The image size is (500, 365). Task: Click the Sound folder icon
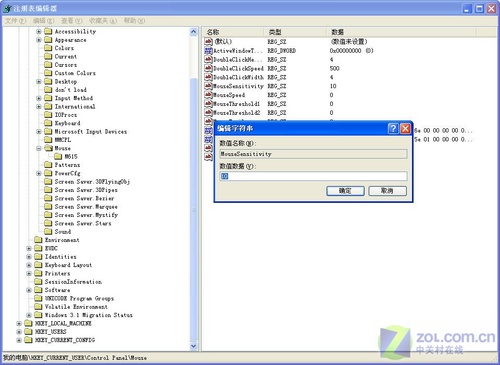coord(48,231)
